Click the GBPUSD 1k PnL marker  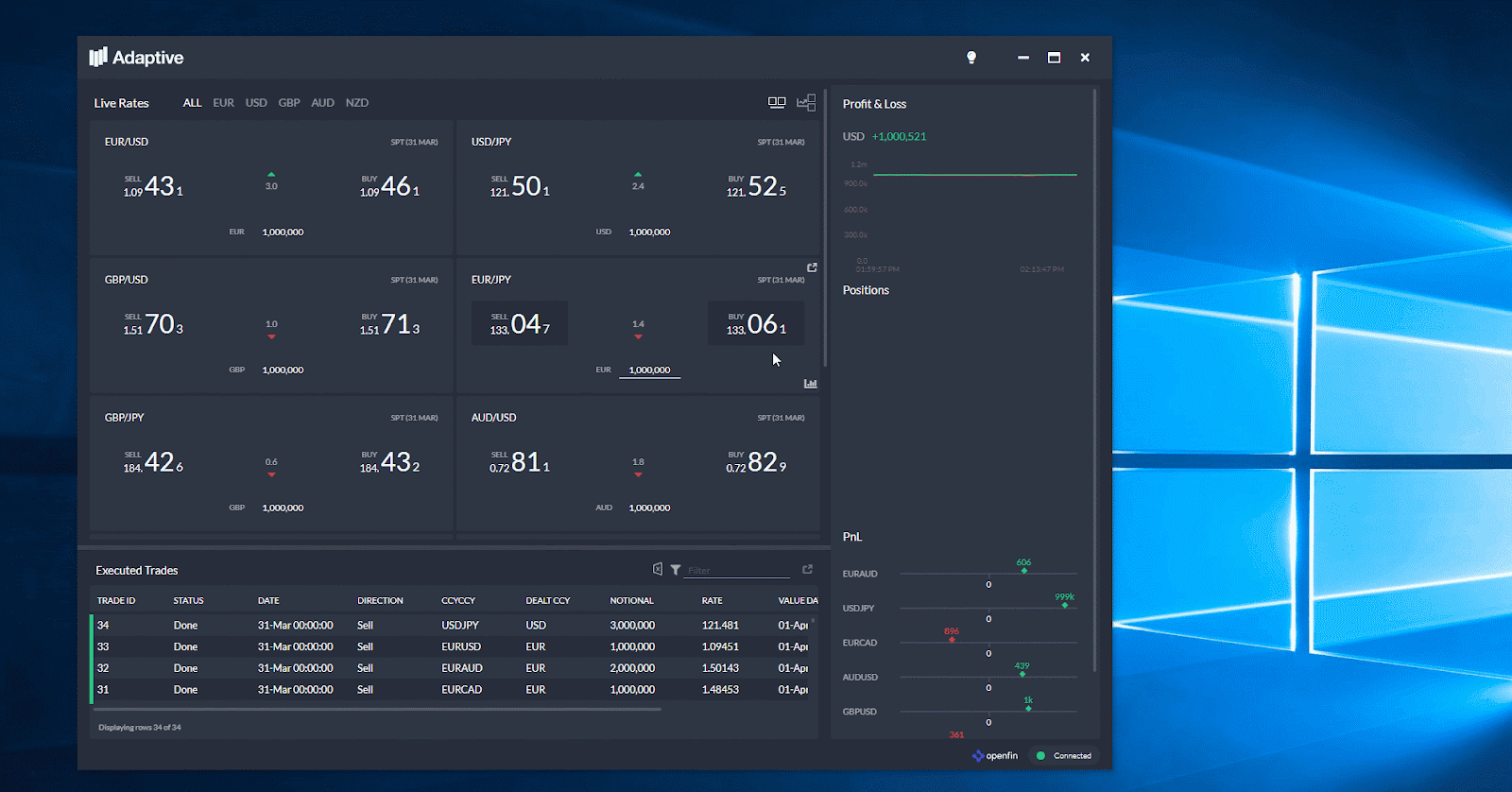click(1029, 709)
